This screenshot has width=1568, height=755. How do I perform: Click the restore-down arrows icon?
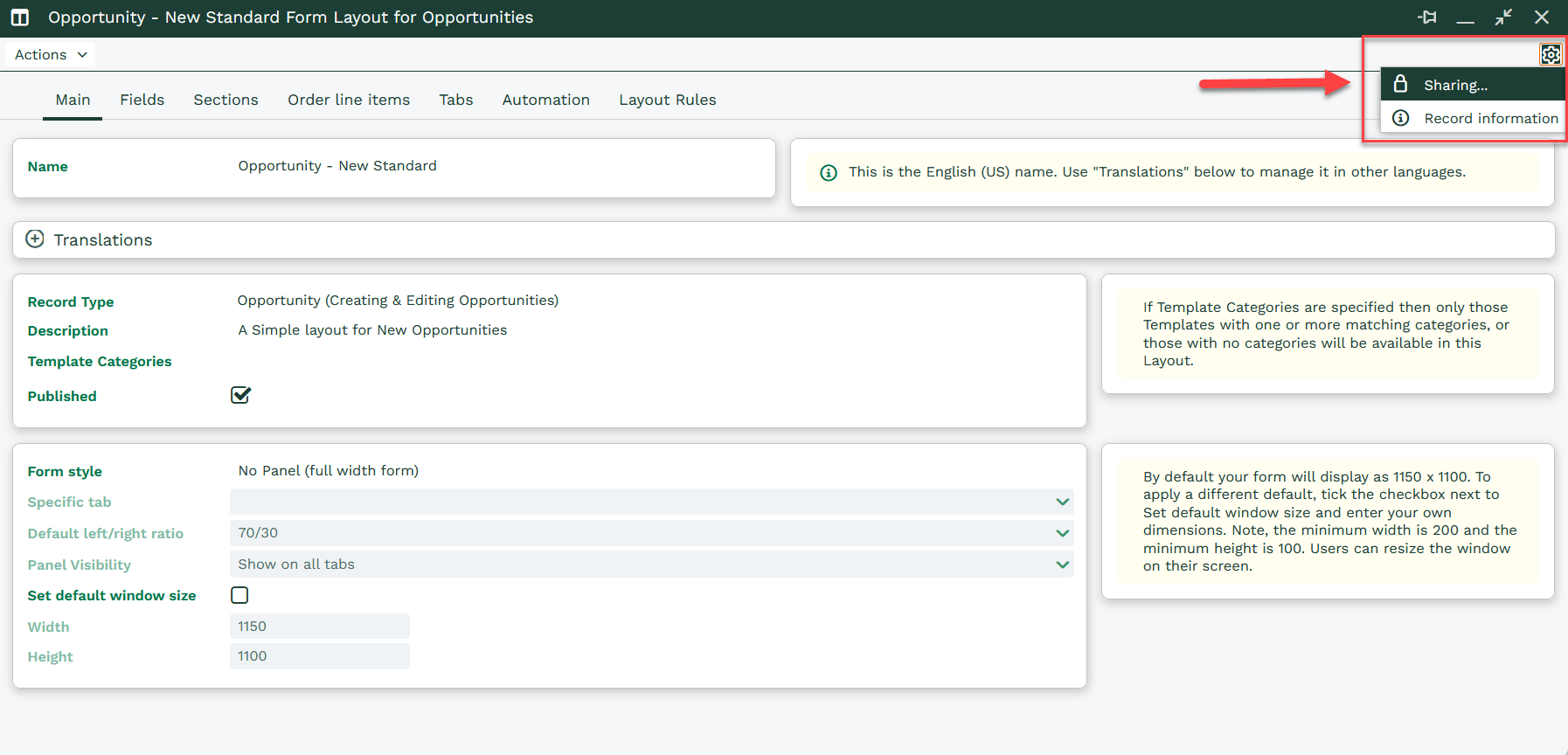1503,17
